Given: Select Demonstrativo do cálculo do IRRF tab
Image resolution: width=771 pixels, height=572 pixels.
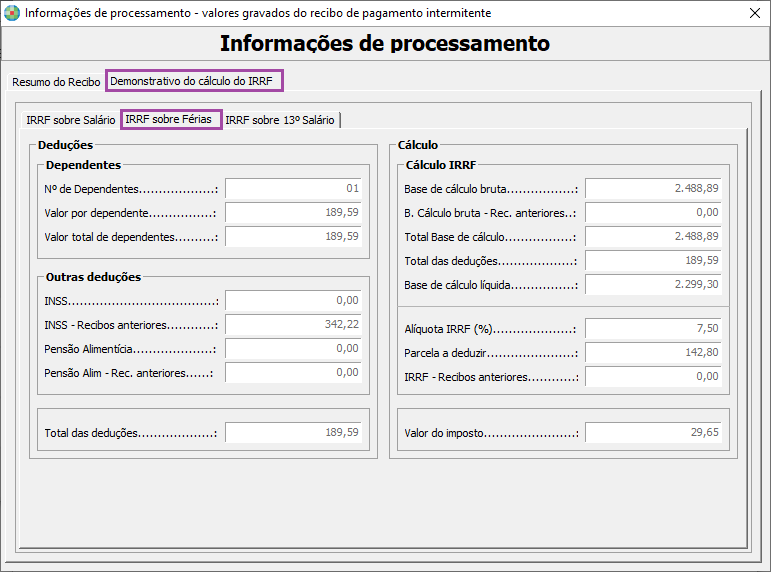Looking at the screenshot, I should pos(194,81).
